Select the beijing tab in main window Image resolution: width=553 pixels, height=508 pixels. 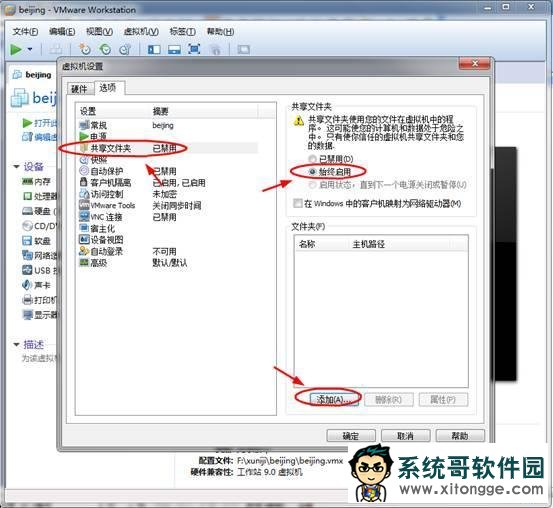[32, 75]
